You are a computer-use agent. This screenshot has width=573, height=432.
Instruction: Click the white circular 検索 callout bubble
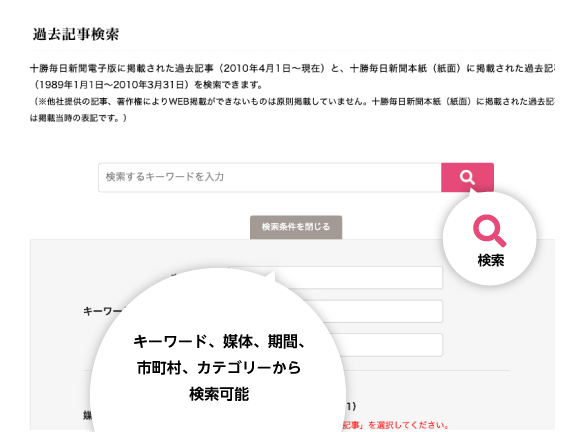coord(490,238)
